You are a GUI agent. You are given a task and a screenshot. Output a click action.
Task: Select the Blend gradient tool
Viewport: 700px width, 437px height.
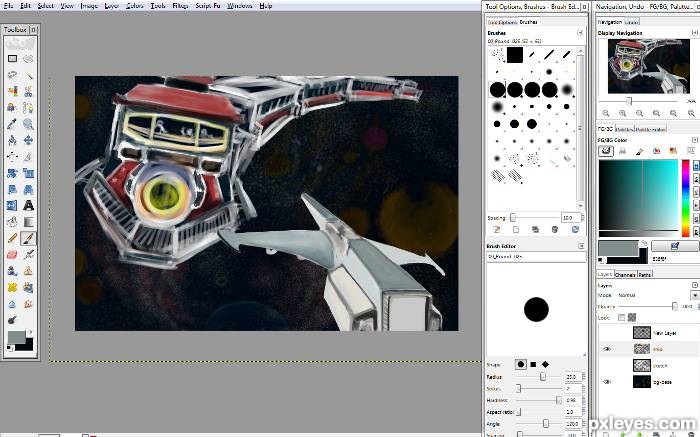click(28, 221)
